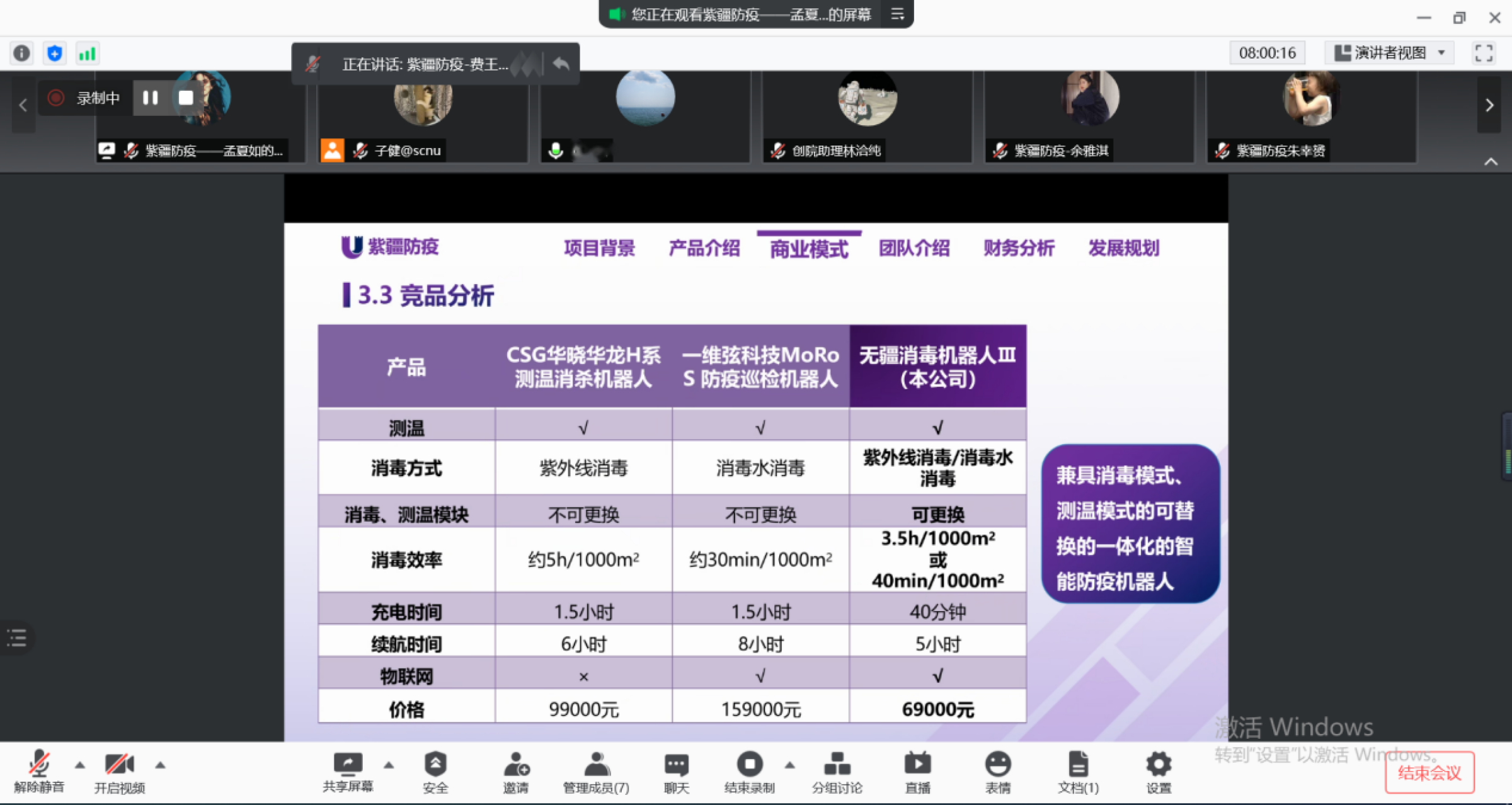The image size is (1512, 805).
Task: Expand recording options arrow beside 结束录制
Action: 790,765
